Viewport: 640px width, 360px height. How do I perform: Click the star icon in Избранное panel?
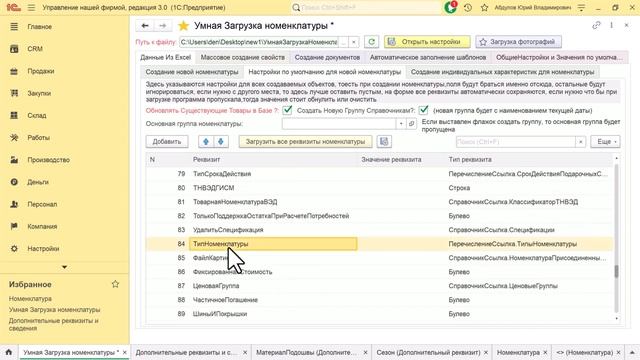click(115, 284)
